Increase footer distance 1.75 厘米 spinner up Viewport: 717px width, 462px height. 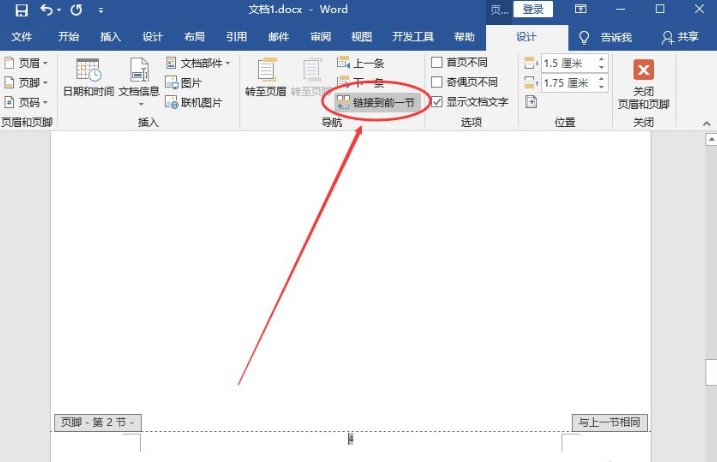coord(601,79)
